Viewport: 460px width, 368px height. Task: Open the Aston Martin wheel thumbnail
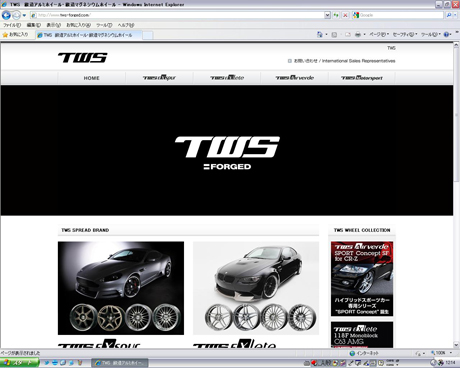121,288
